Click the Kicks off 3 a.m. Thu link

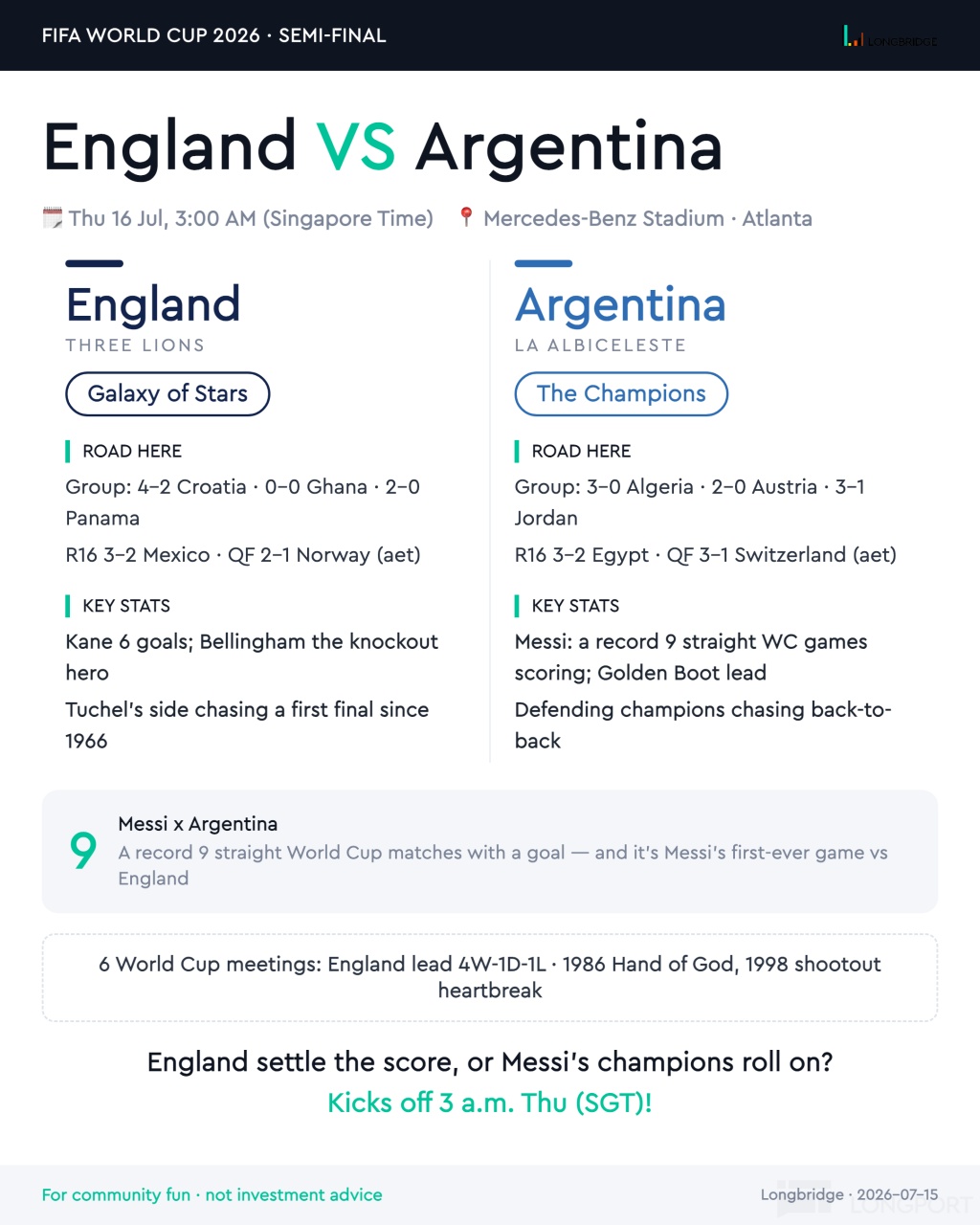(490, 1102)
